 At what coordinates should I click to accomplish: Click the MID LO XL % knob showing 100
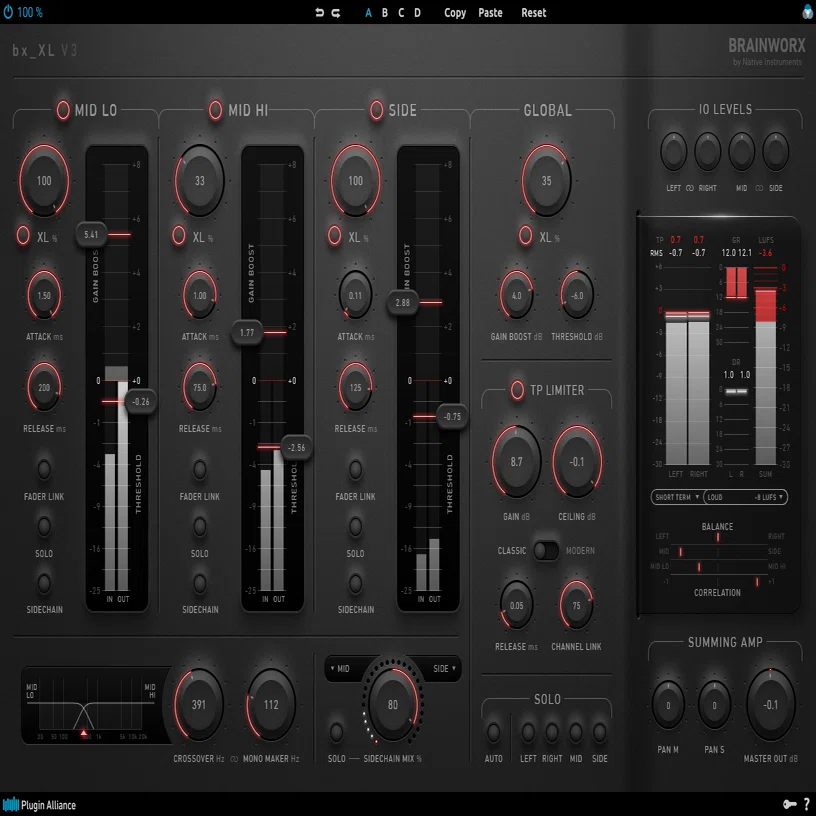click(44, 181)
